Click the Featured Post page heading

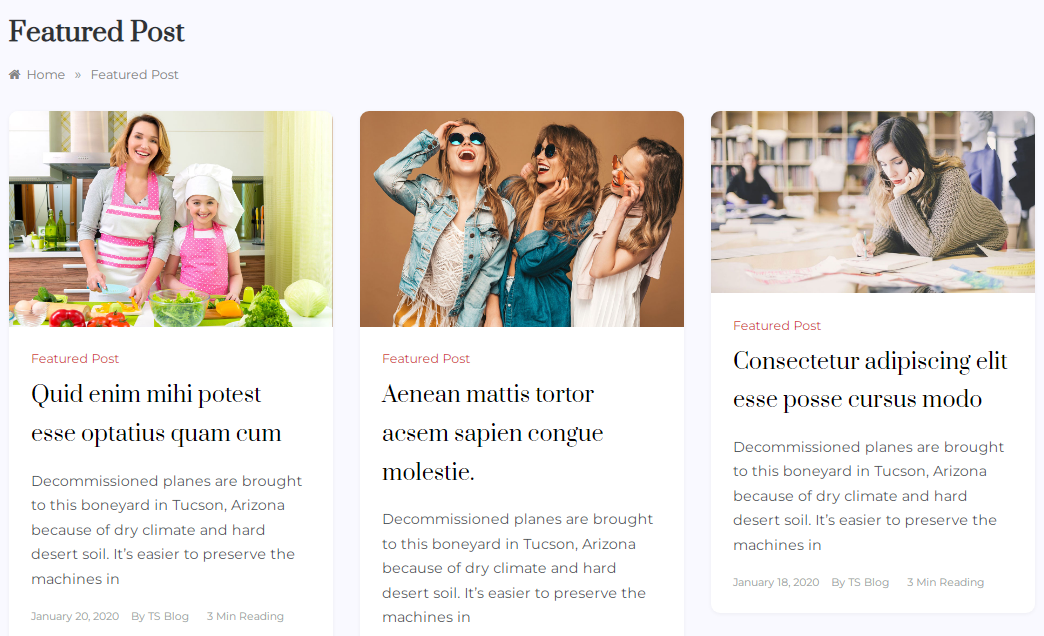(x=97, y=31)
